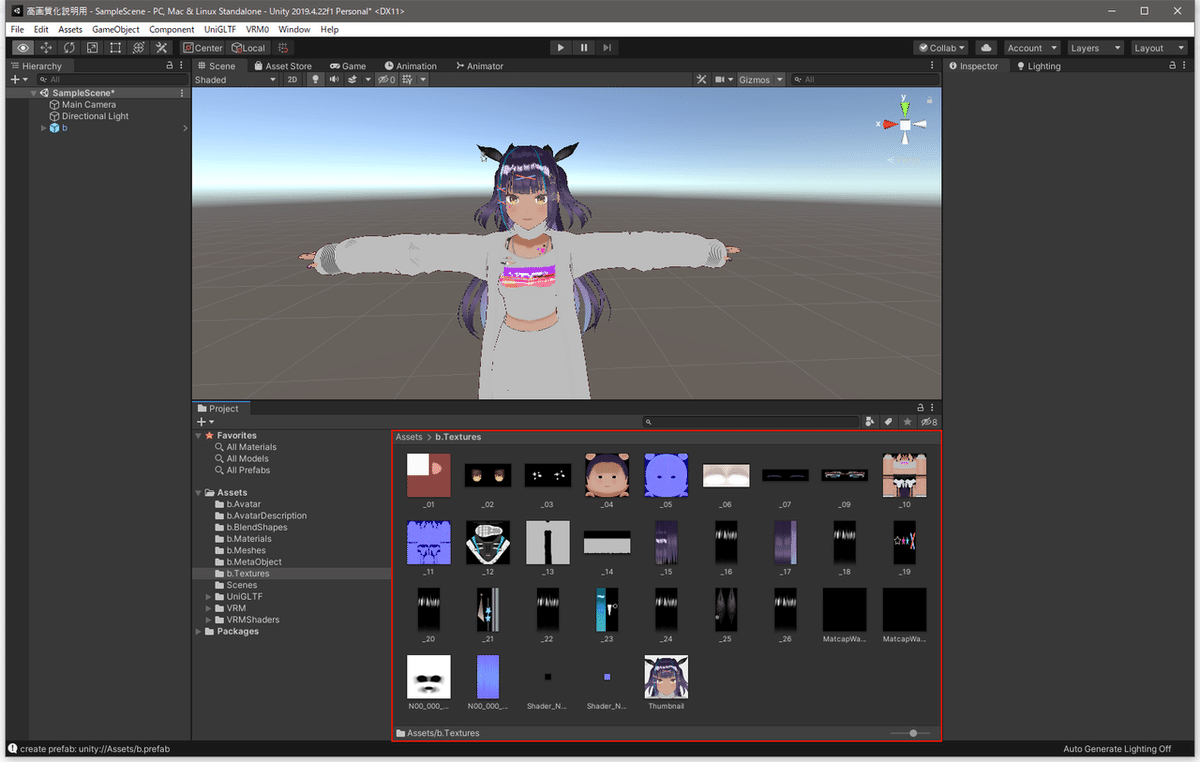Toggle Inspector panel lock

tap(1172, 66)
